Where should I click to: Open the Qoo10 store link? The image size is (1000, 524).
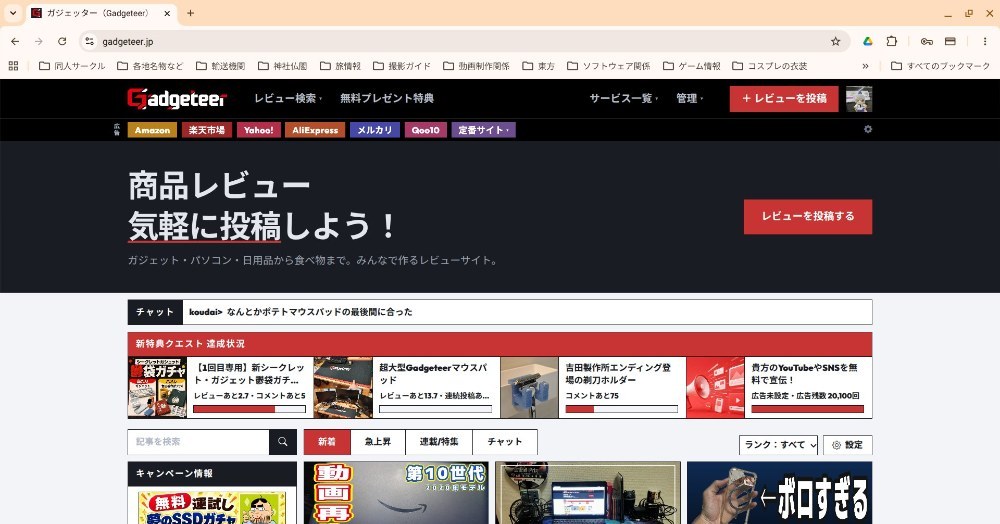point(425,130)
